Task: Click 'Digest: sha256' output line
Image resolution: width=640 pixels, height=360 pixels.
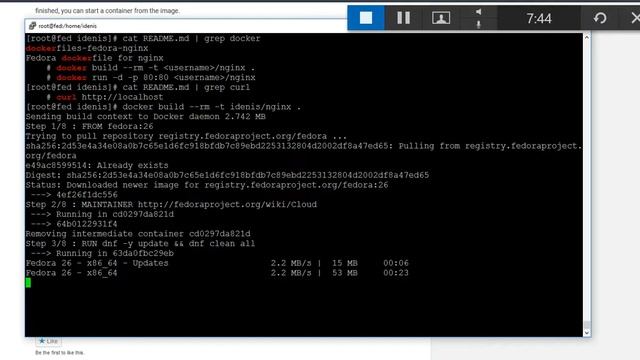Action: click(x=227, y=175)
